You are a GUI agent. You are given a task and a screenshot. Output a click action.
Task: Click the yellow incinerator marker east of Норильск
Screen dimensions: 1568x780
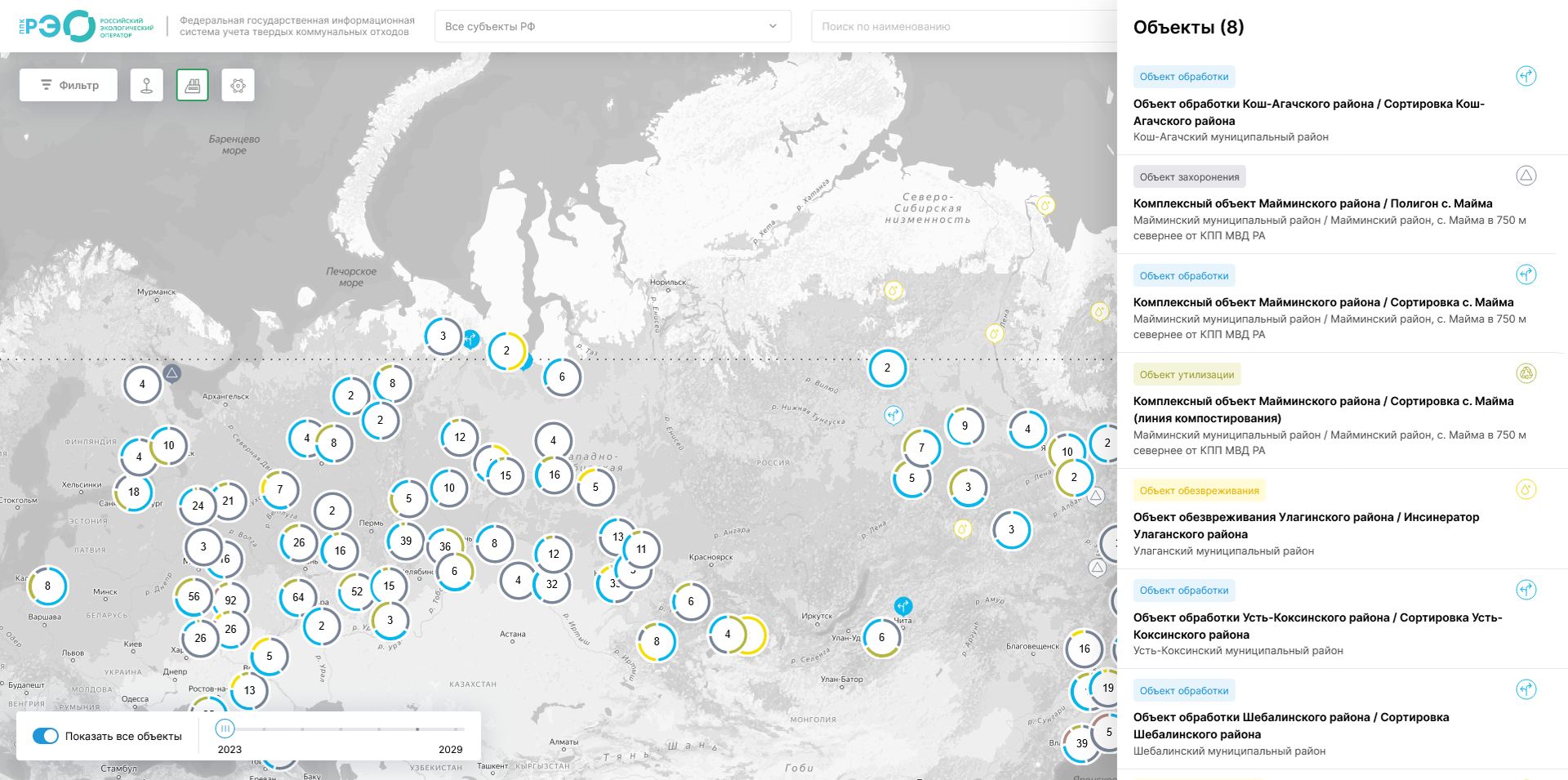(x=893, y=290)
